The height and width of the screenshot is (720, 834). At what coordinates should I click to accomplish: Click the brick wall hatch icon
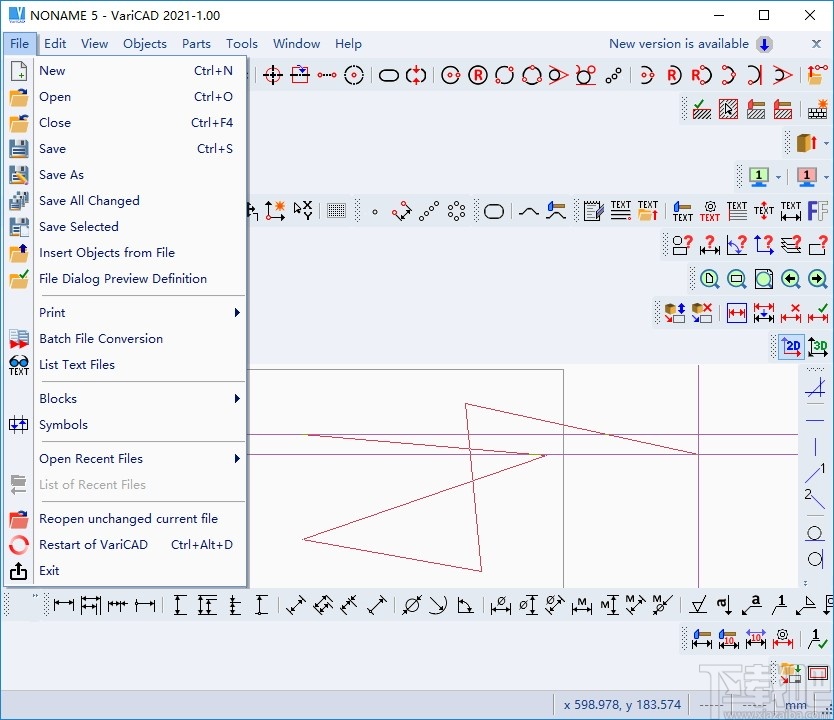tap(819, 110)
